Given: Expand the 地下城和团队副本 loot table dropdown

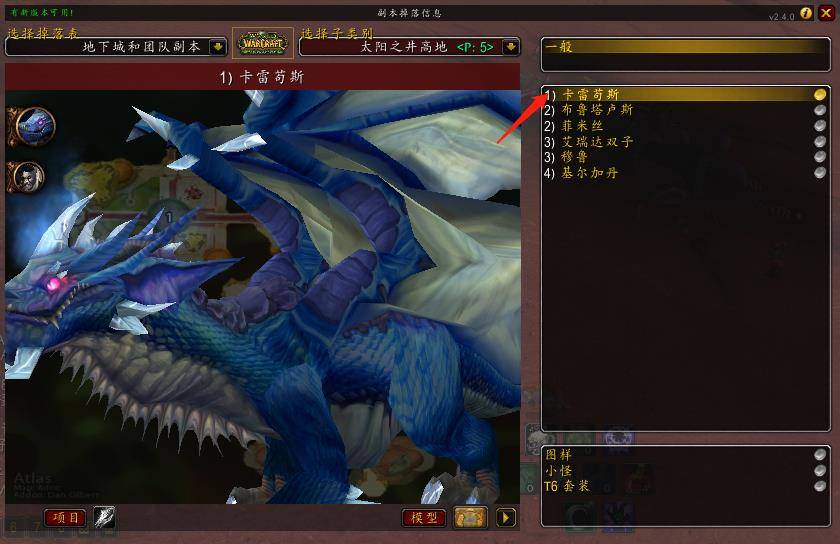Looking at the screenshot, I should 218,47.
